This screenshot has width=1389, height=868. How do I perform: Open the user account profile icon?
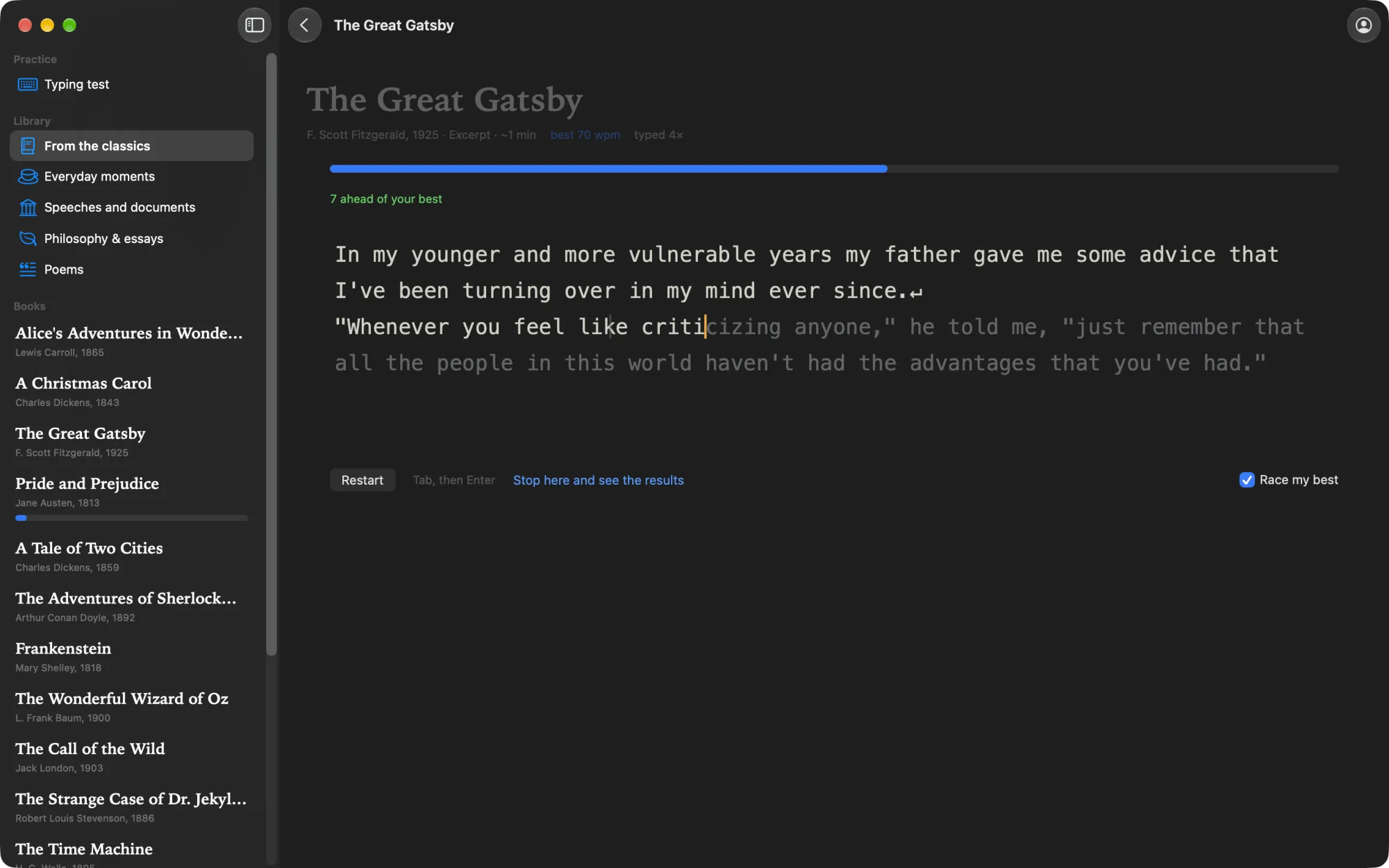click(x=1363, y=25)
